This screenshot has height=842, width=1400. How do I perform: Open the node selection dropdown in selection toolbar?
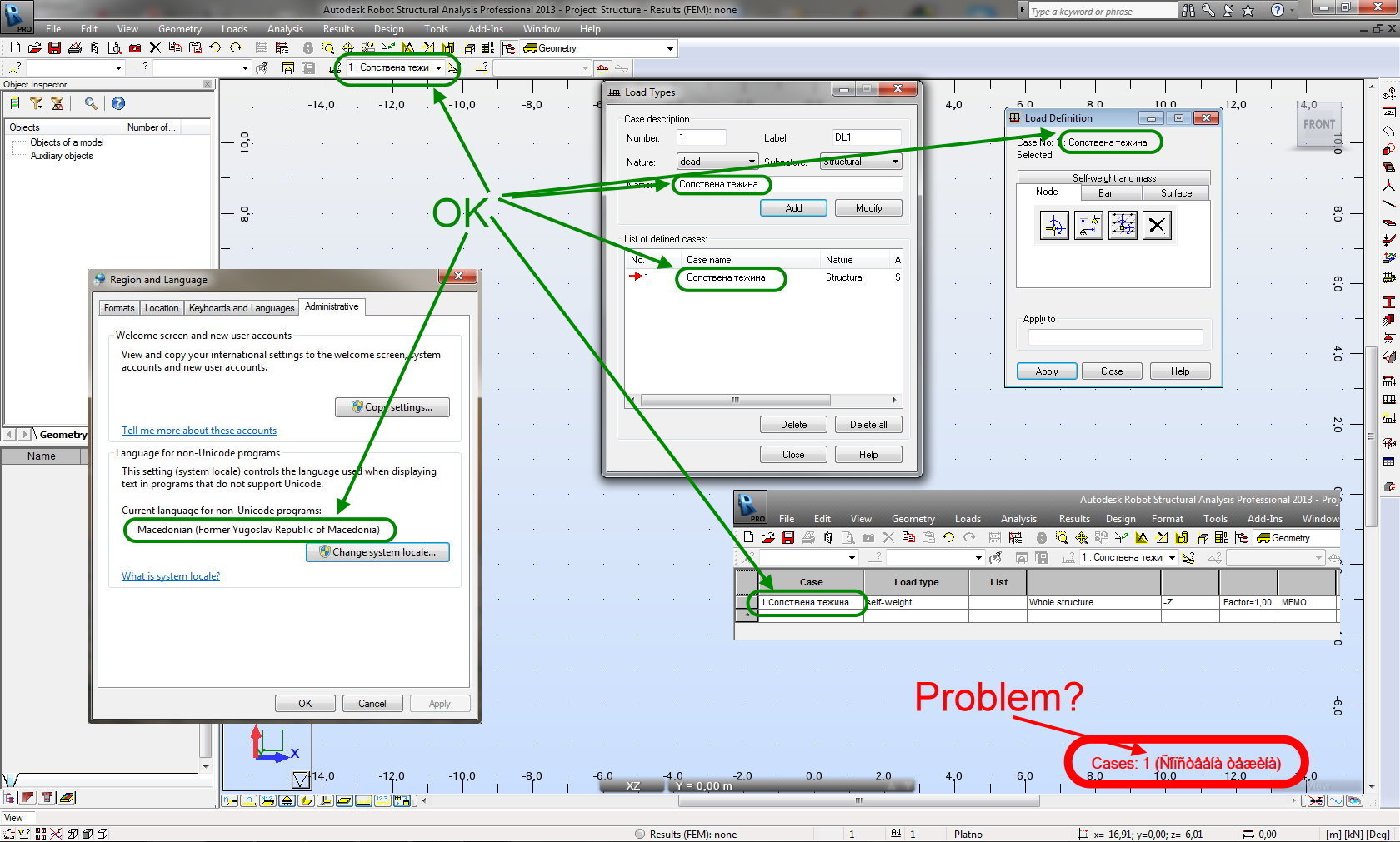(118, 68)
